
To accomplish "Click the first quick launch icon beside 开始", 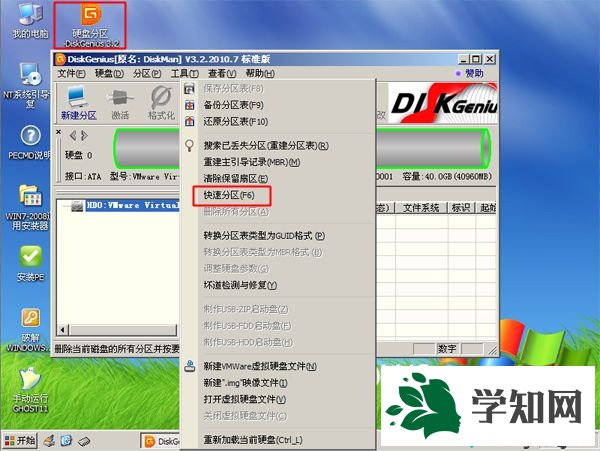I will [x=49, y=441].
